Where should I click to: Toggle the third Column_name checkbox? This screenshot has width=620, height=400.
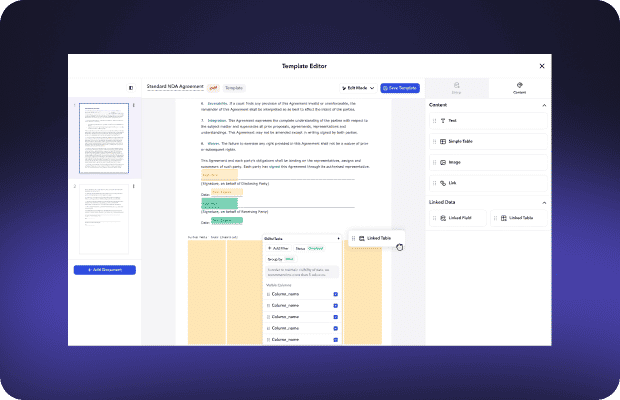[335, 317]
